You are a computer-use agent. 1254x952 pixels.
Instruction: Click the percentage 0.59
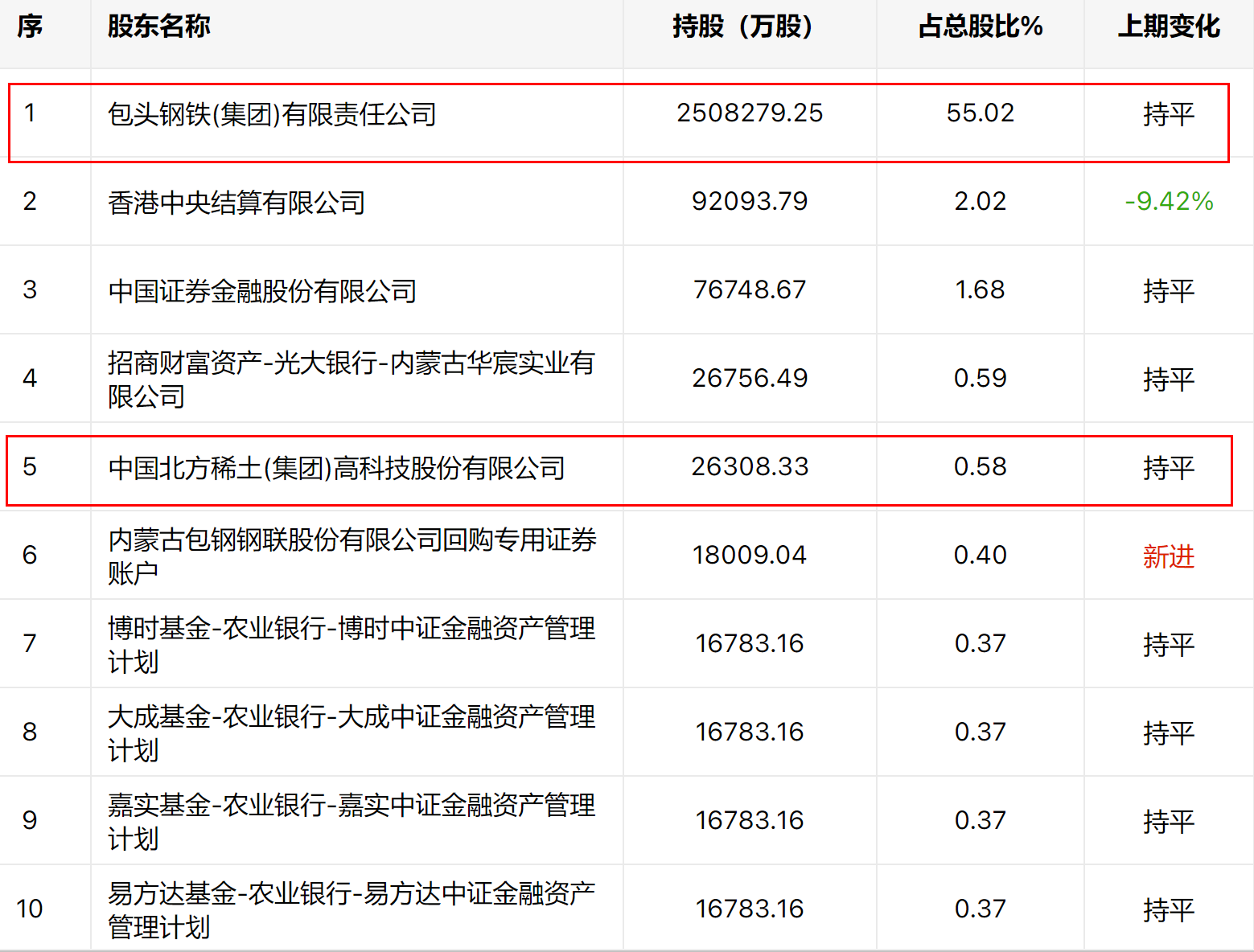point(981,378)
